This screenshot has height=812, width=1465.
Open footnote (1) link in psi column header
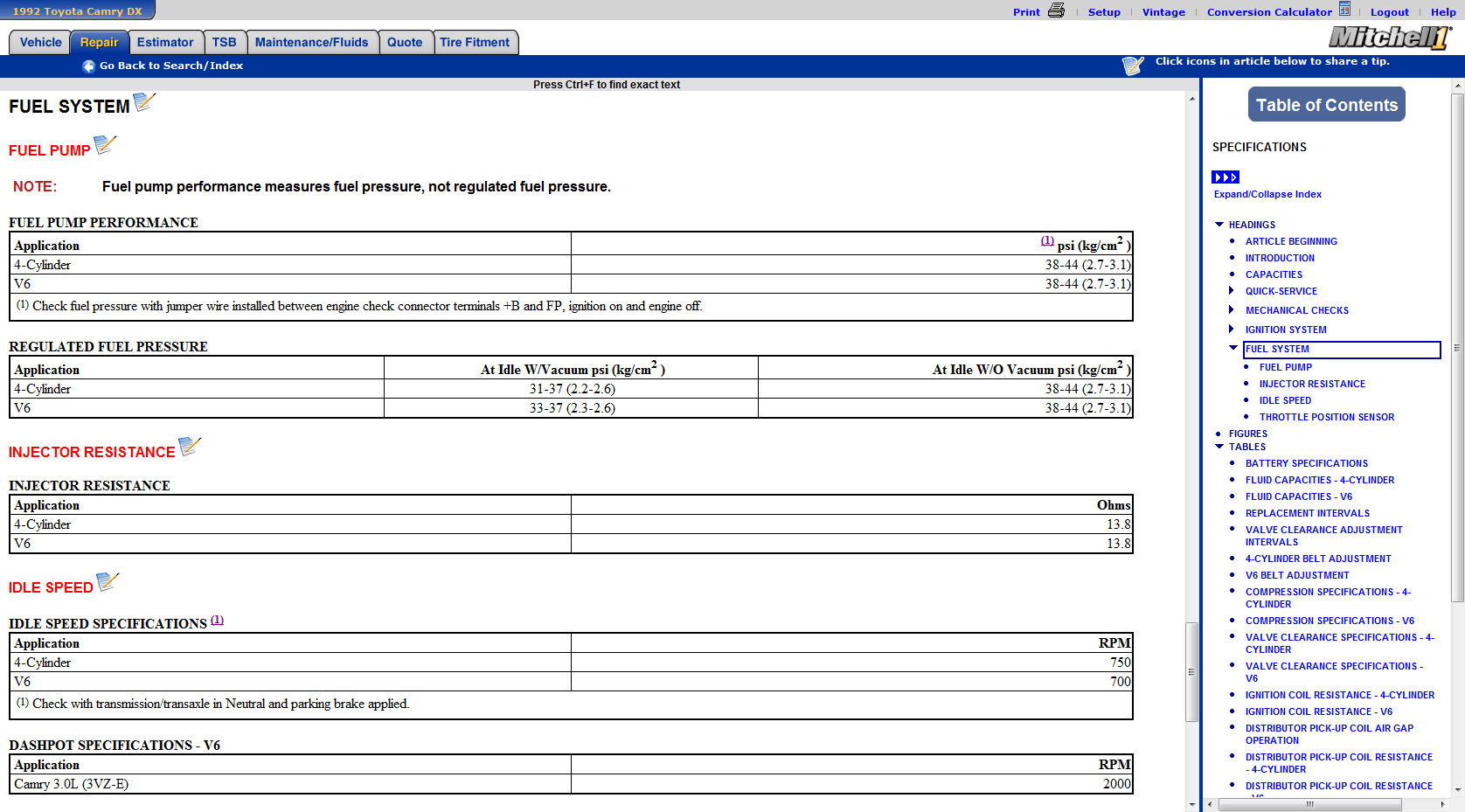(1047, 240)
